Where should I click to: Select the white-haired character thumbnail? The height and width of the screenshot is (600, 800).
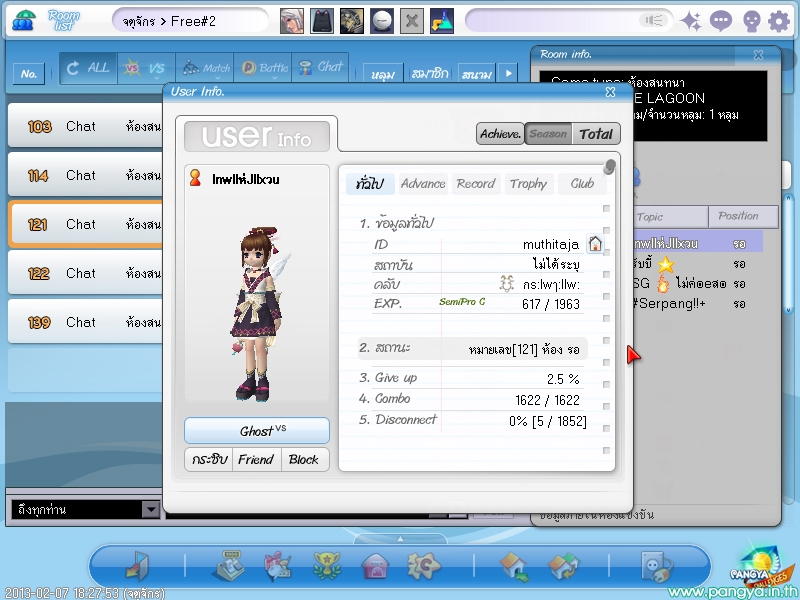pyautogui.click(x=292, y=21)
